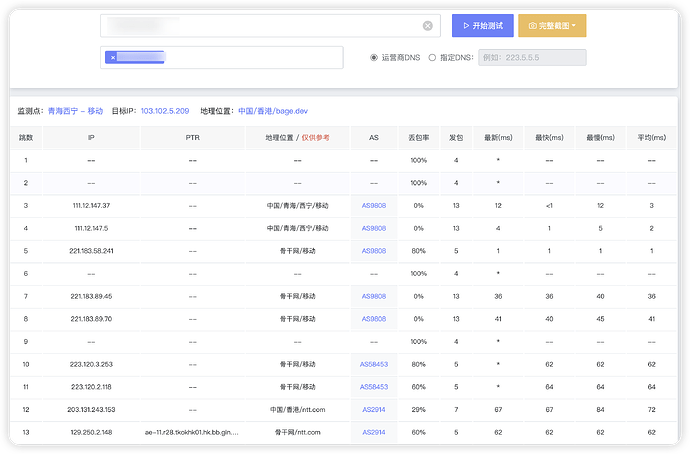Click the AS column header
The width and height of the screenshot is (690, 454).
[374, 138]
